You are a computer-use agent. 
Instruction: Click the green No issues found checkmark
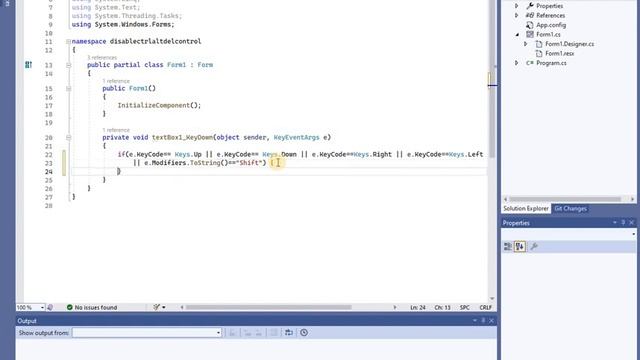click(69, 307)
